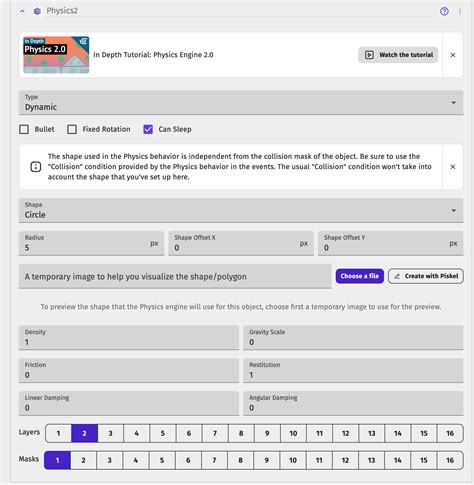This screenshot has height=485, width=474.
Task: Enable the Fixed Rotation checkbox
Action: click(72, 129)
